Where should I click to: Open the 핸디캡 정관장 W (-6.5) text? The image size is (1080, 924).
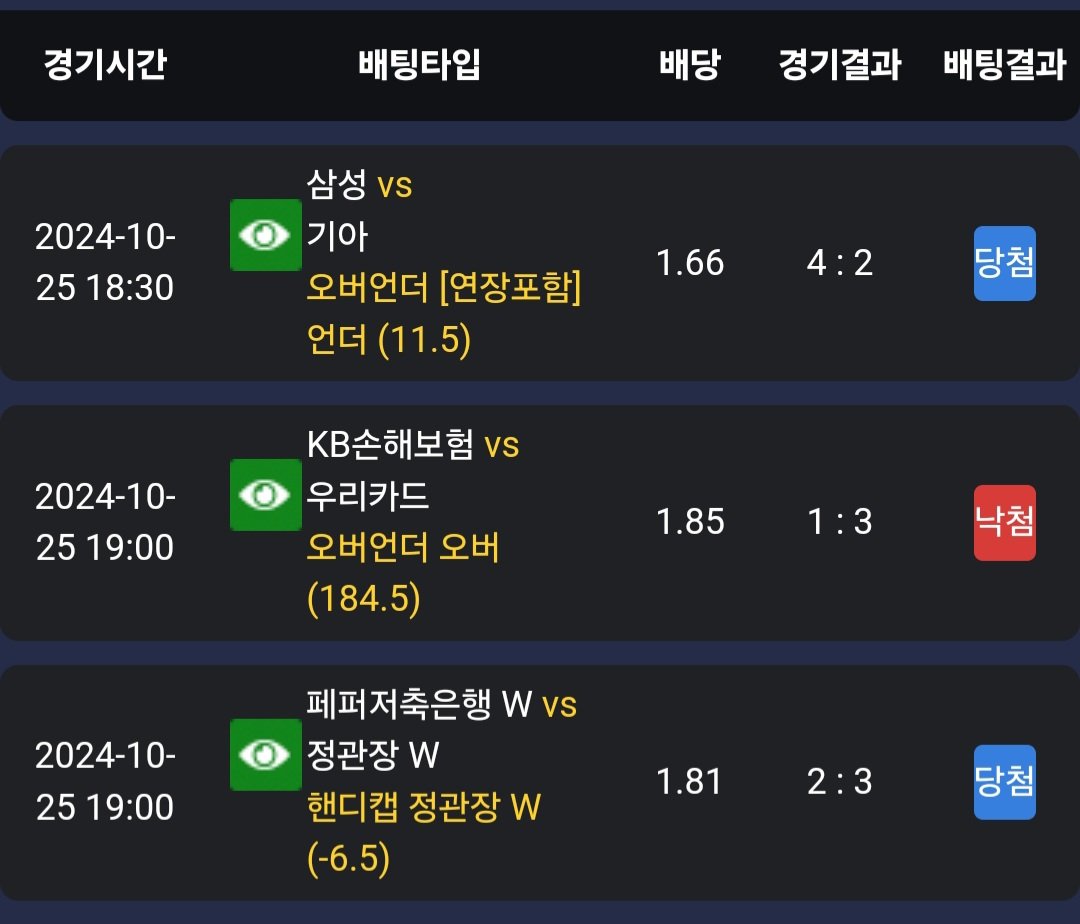point(424,832)
